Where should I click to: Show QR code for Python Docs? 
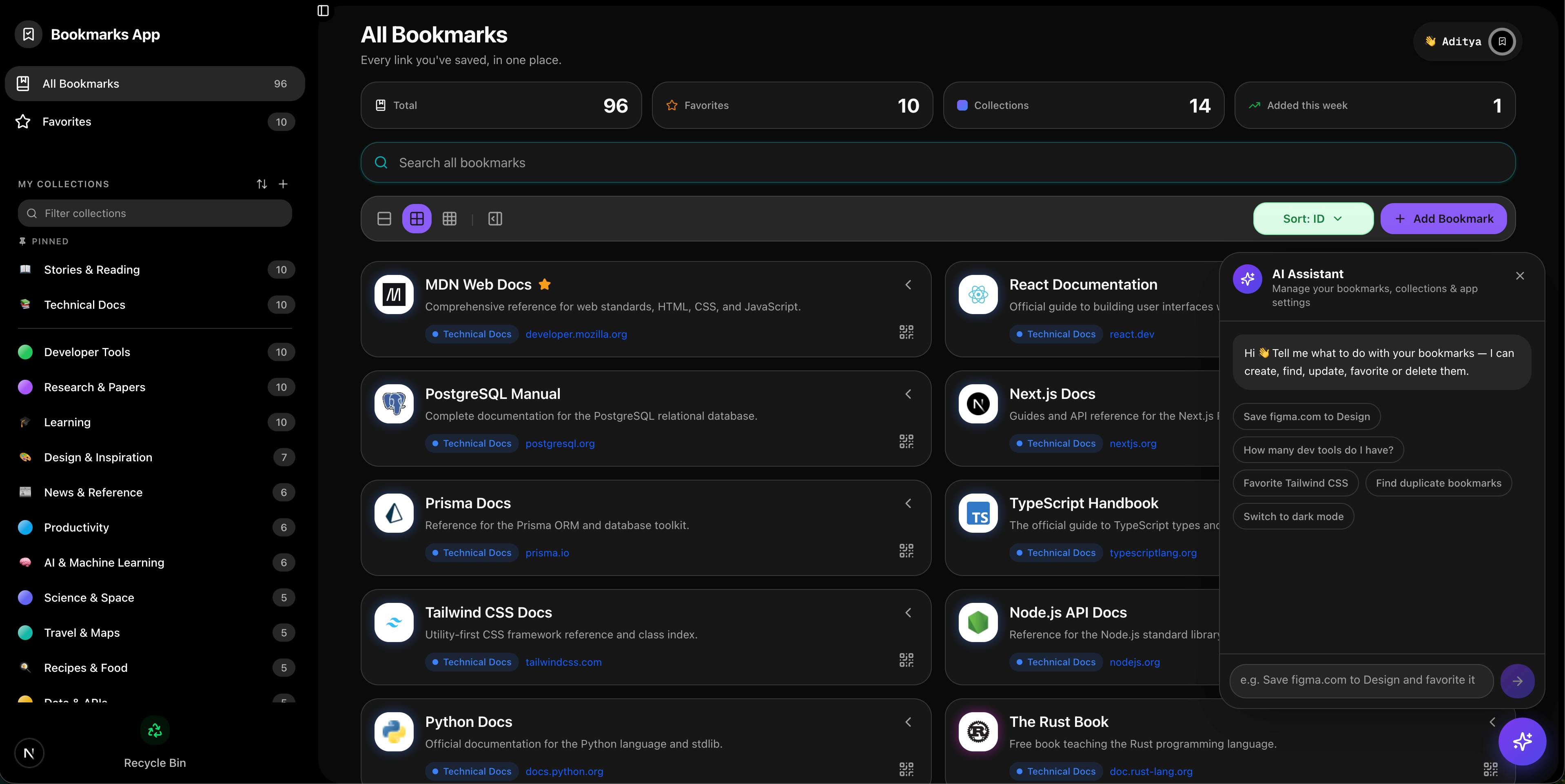coord(907,769)
